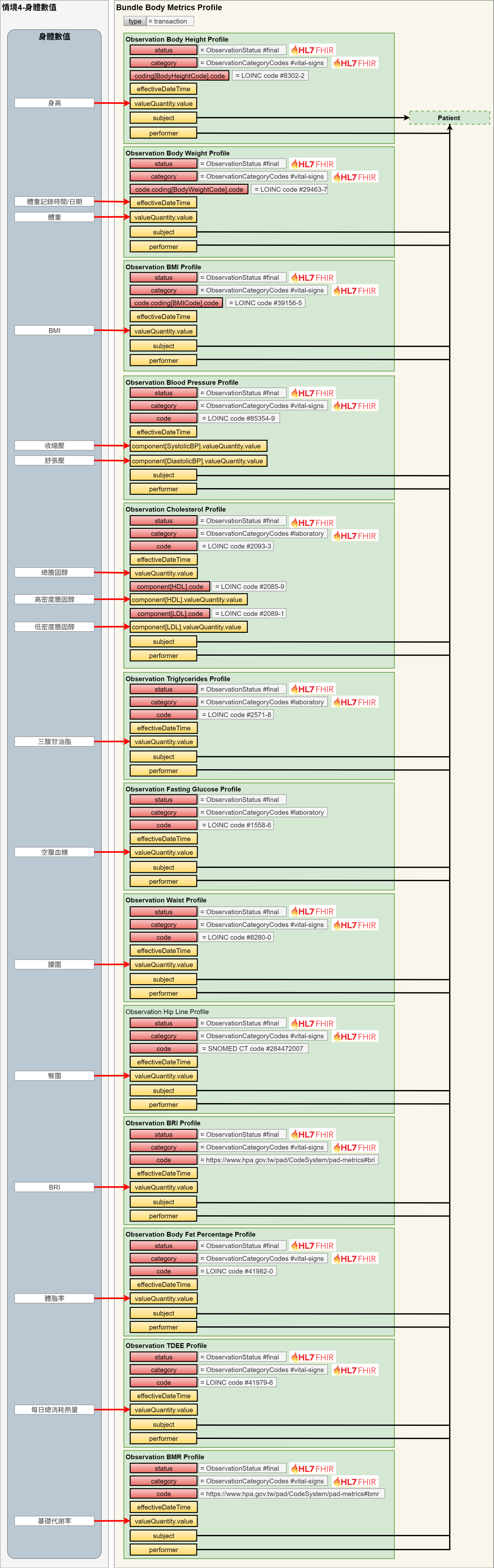Click the 身高 source field box
494x1568 pixels.
[54, 103]
